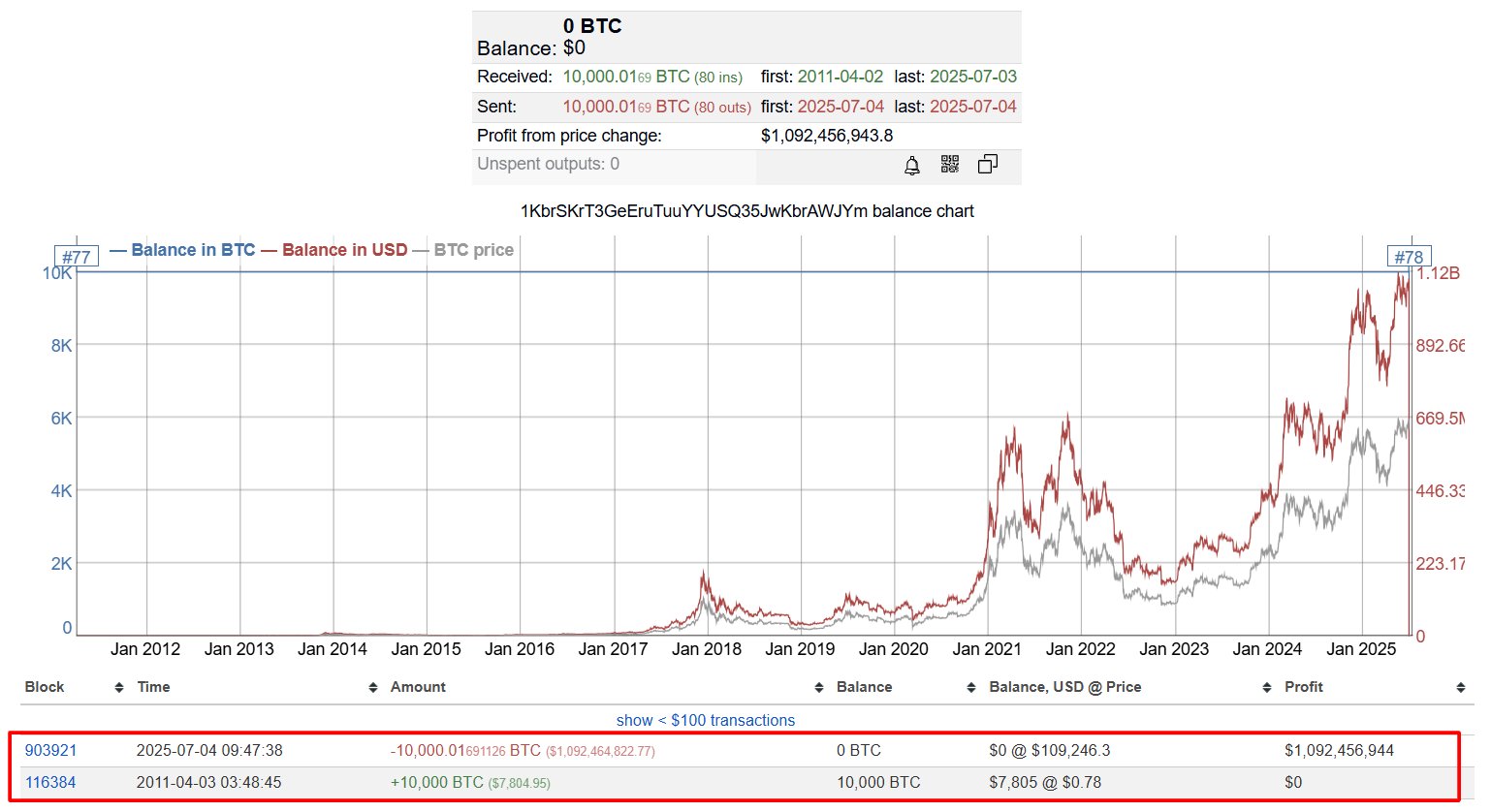1491x812 pixels.
Task: Click the address balance chart title
Action: 746,211
